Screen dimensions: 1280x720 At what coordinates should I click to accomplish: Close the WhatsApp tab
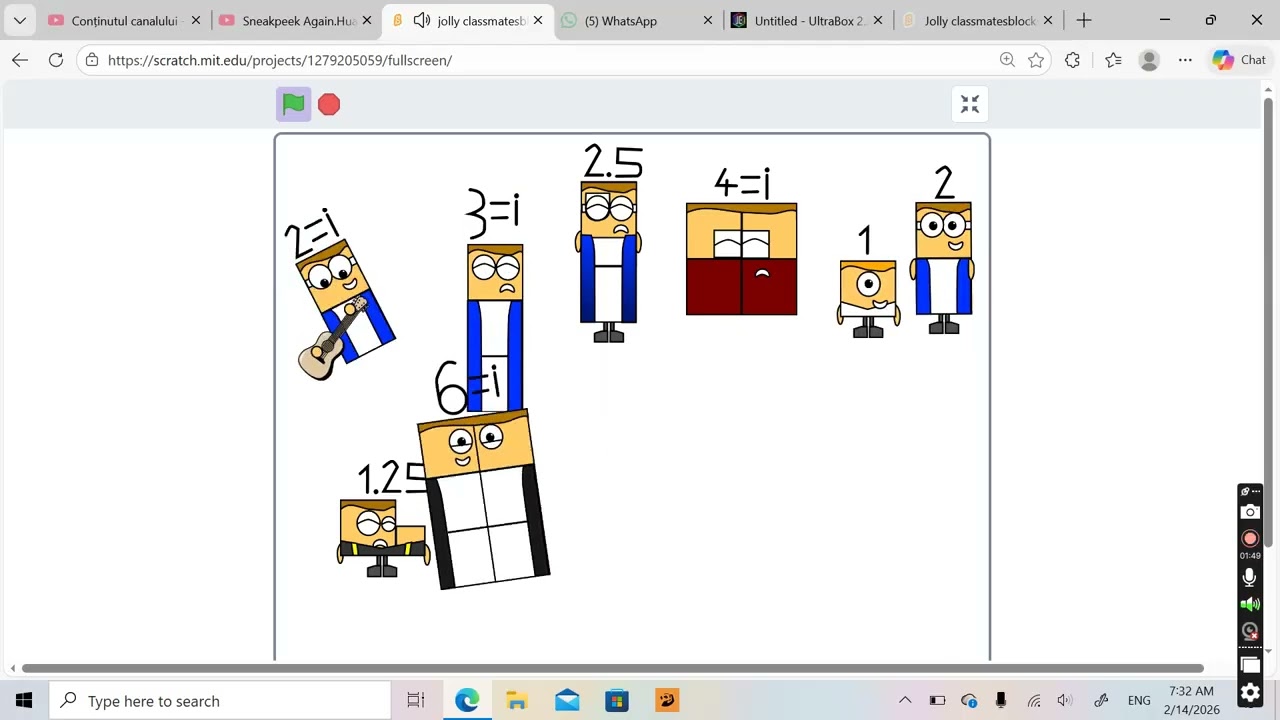(709, 20)
